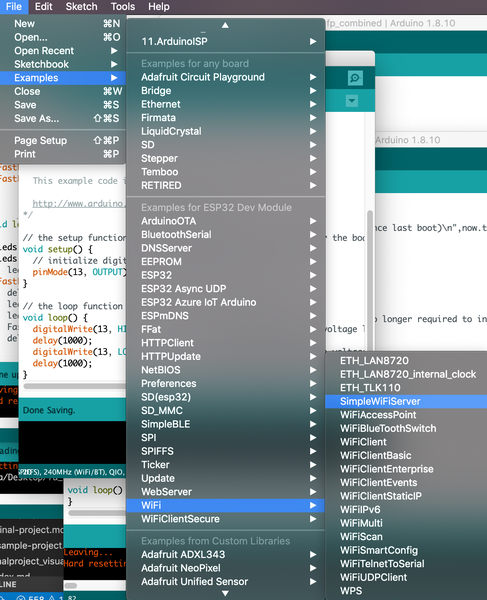Choose Save As... in File menu

coord(63,119)
